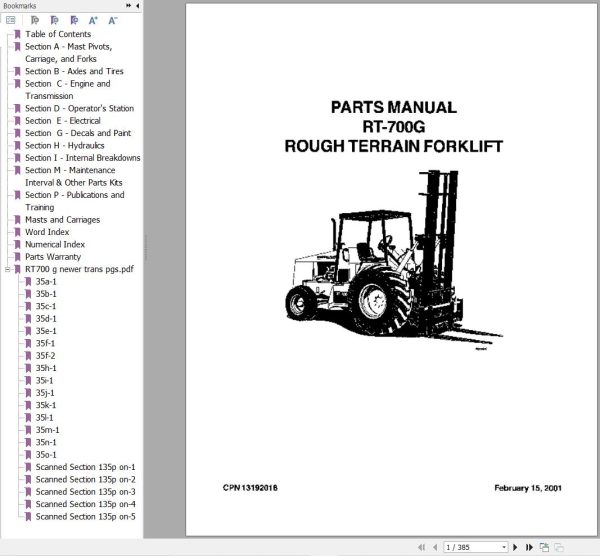600x556 pixels.
Task: Click the forklift illustration on the page
Action: pos(394,259)
